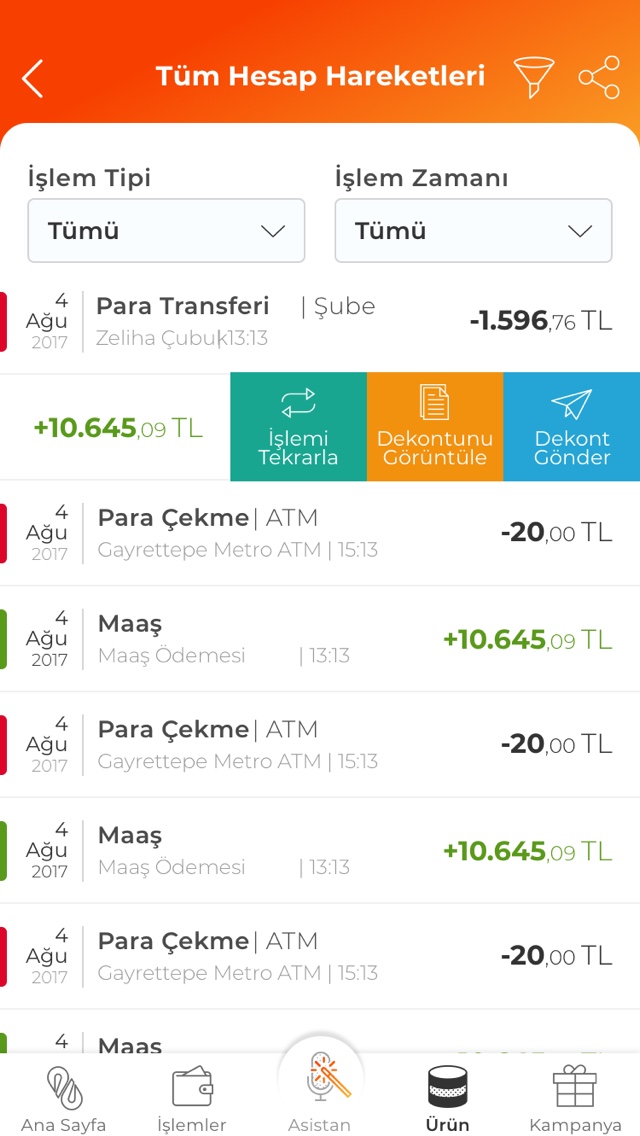
Task: Open first Maaş Ödemesi transaction row
Action: tap(300, 639)
